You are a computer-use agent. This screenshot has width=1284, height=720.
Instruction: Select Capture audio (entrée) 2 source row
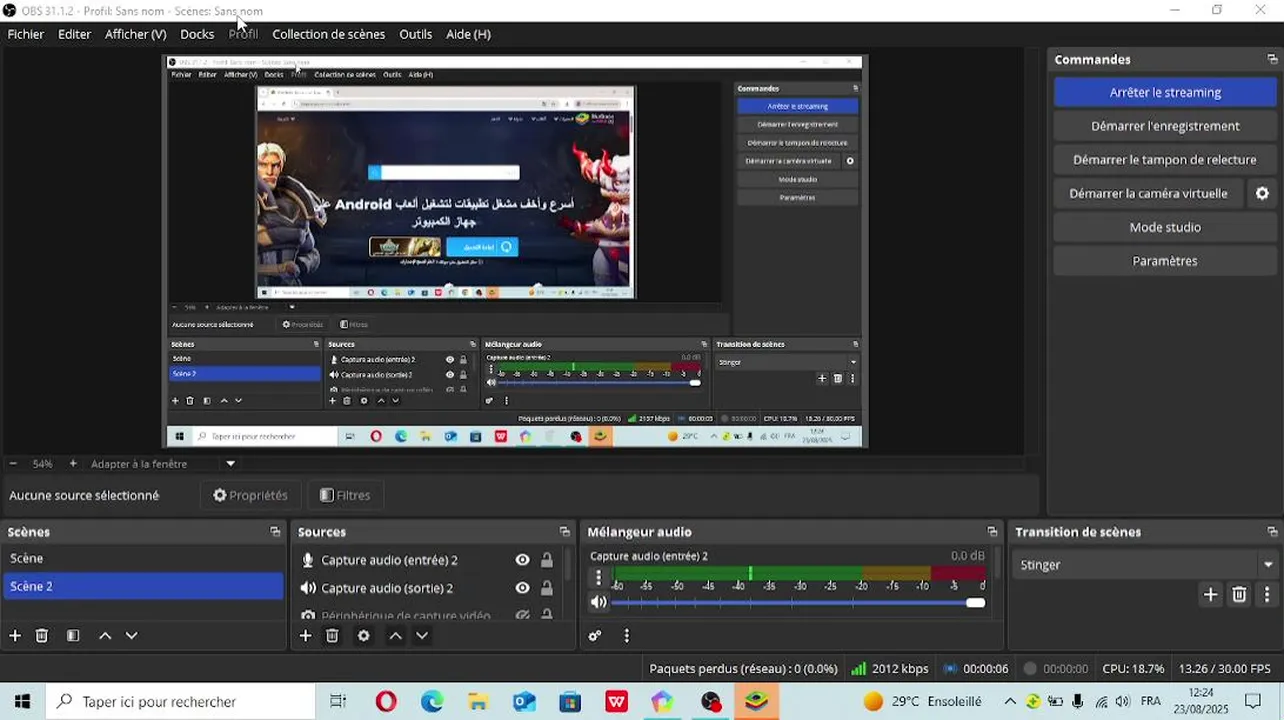tap(428, 560)
